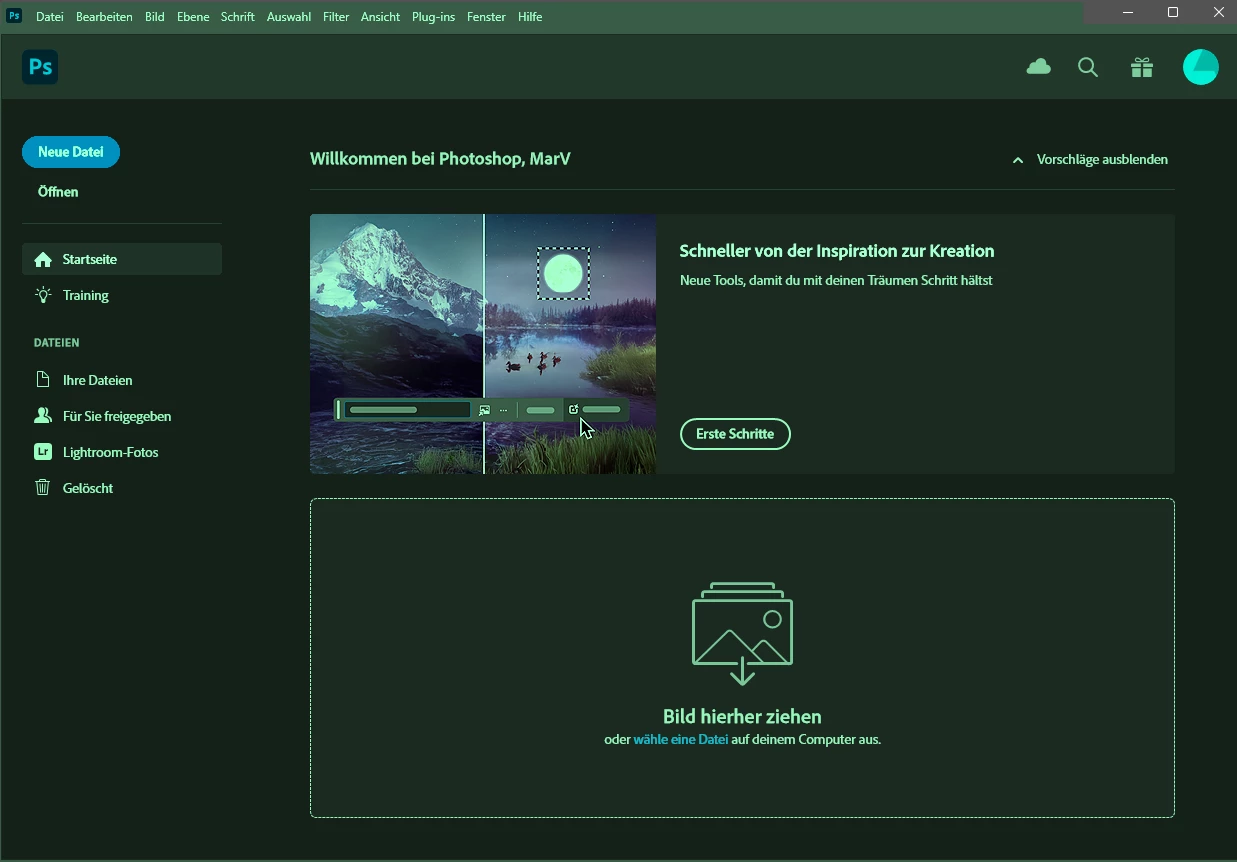Screen dimensions: 1237x862
Task: Open the Filter menu
Action: [x=336, y=17]
